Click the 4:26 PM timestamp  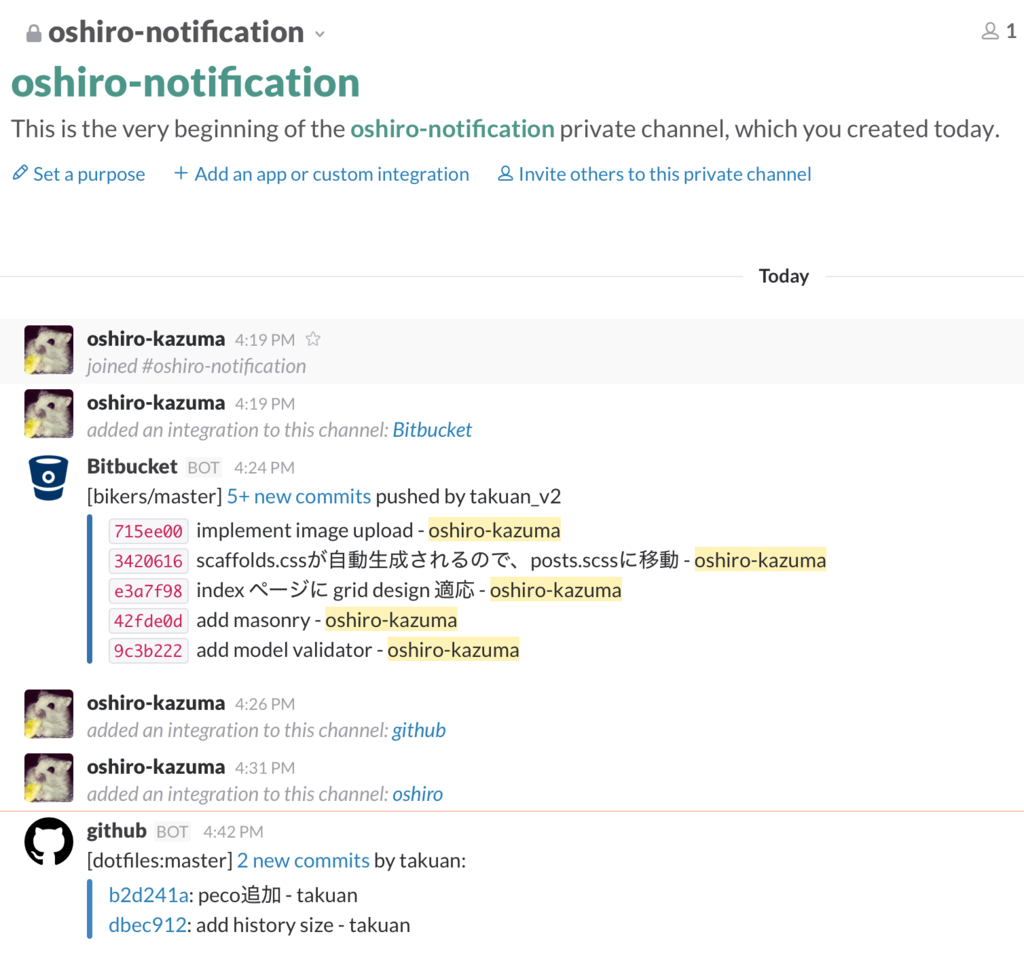(x=264, y=704)
